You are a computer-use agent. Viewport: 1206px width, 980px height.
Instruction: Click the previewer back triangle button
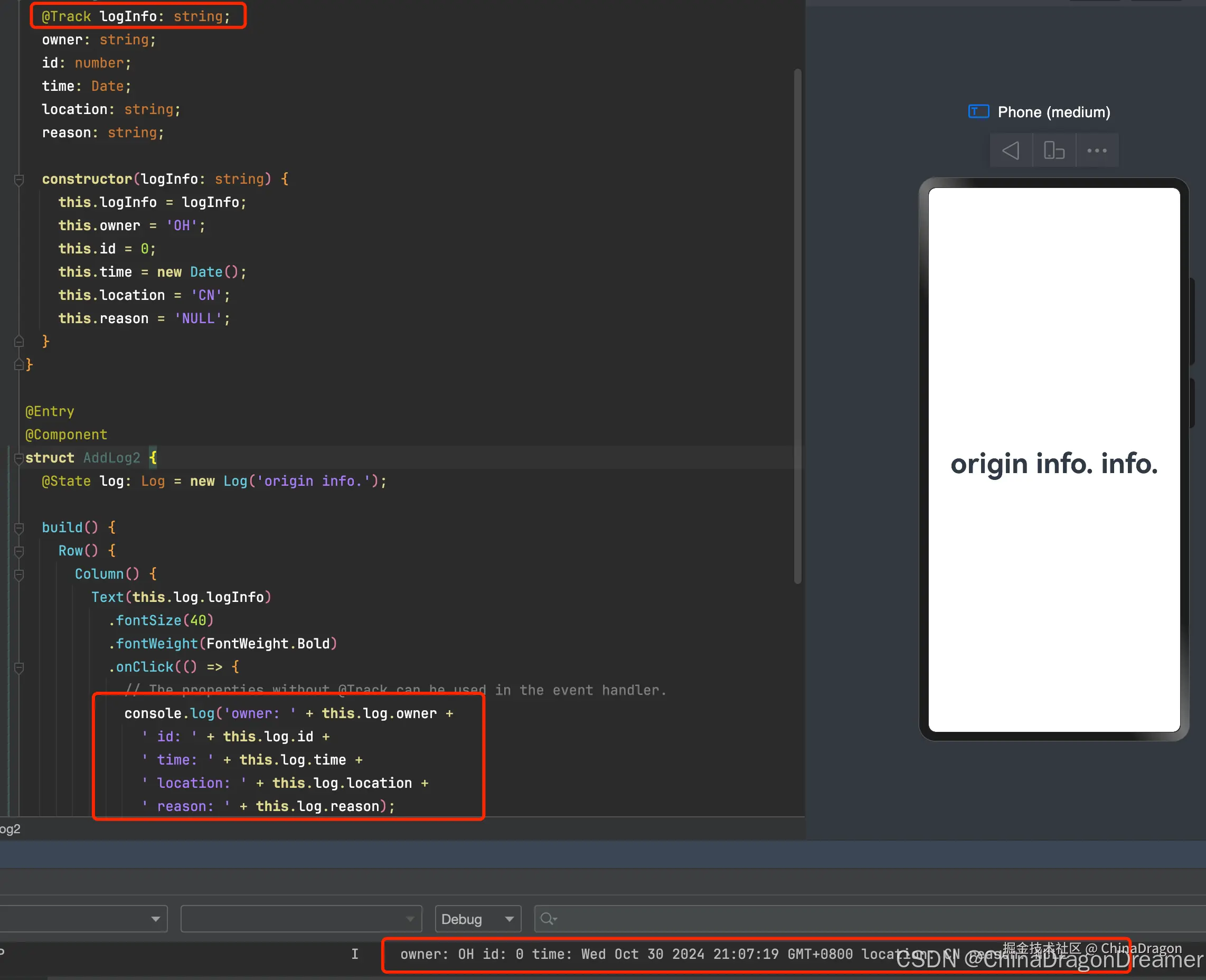[x=1011, y=150]
